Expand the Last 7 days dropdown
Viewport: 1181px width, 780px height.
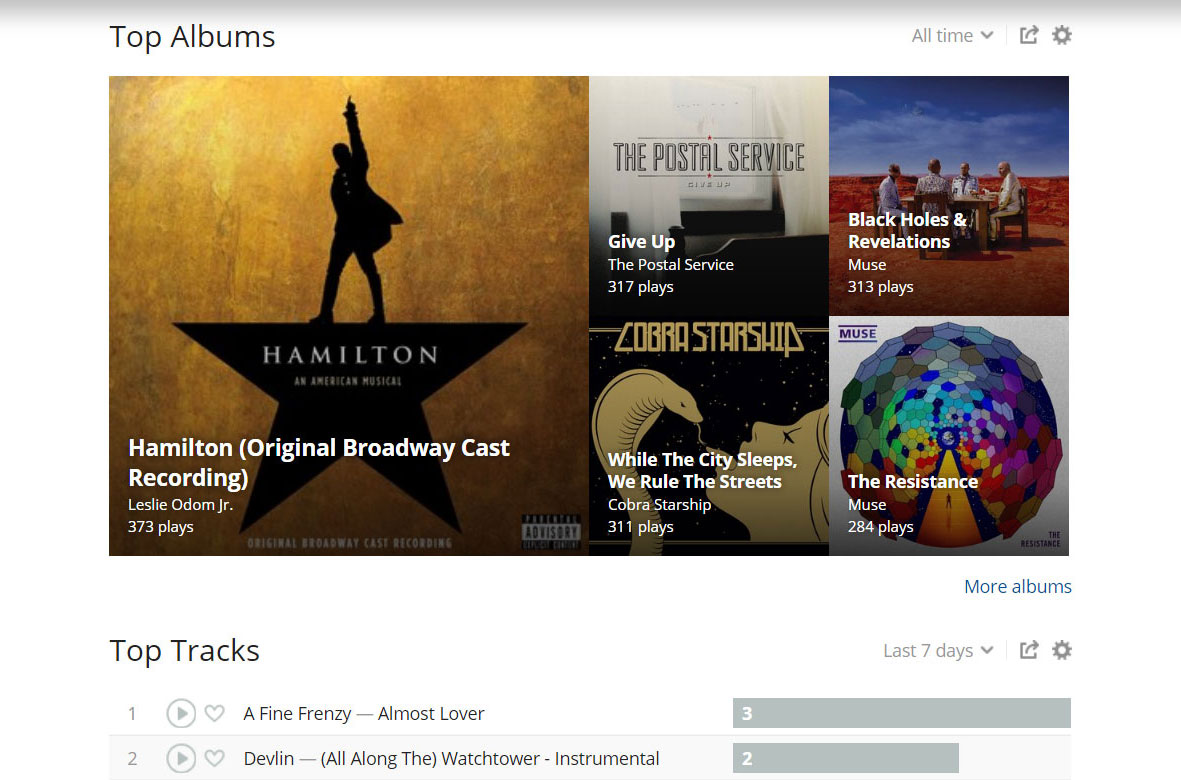938,651
